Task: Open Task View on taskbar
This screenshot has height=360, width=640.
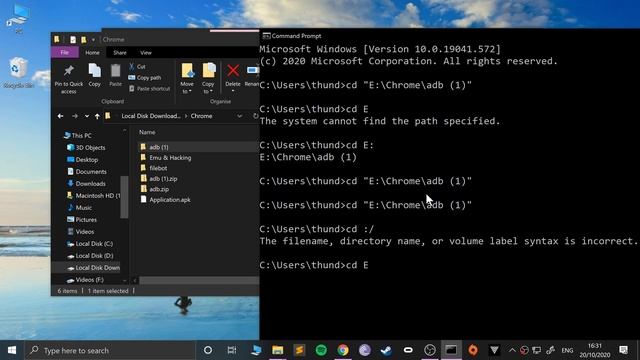Action: (232, 350)
